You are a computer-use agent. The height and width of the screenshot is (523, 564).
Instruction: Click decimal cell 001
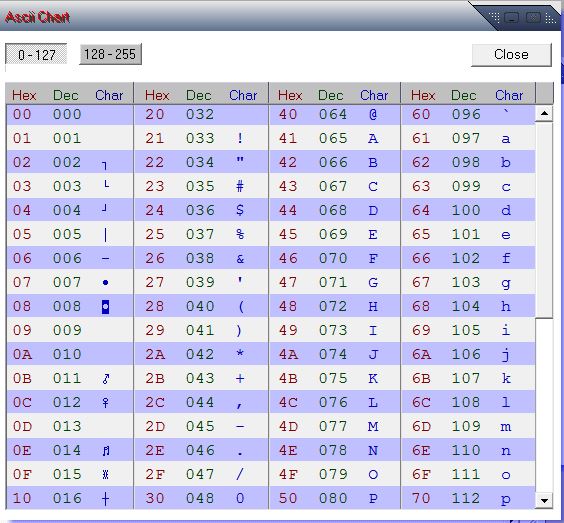[x=67, y=138]
